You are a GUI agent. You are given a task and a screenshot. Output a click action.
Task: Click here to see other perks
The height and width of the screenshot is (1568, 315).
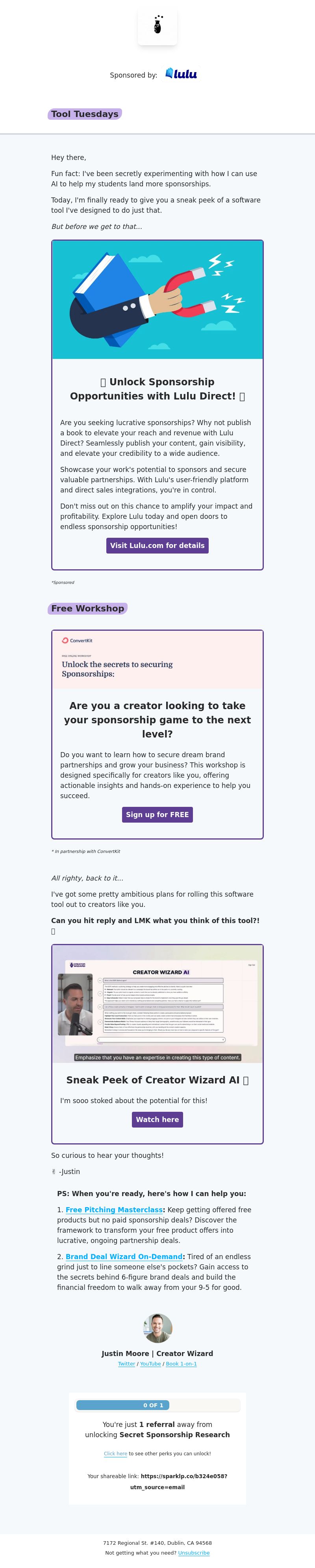point(115,1454)
